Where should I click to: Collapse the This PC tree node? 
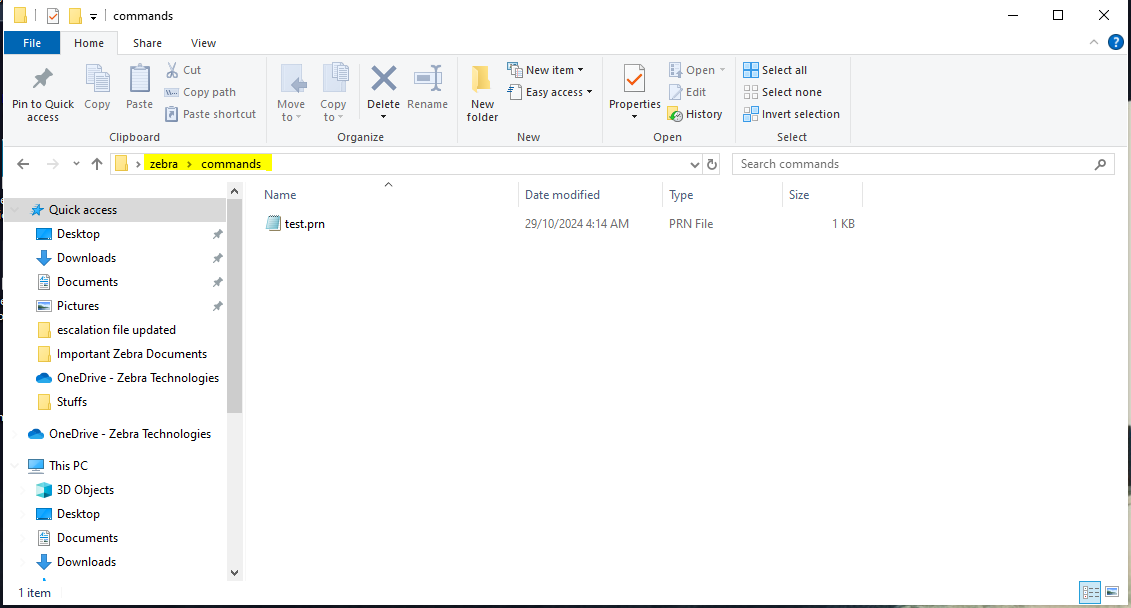pyautogui.click(x=14, y=466)
